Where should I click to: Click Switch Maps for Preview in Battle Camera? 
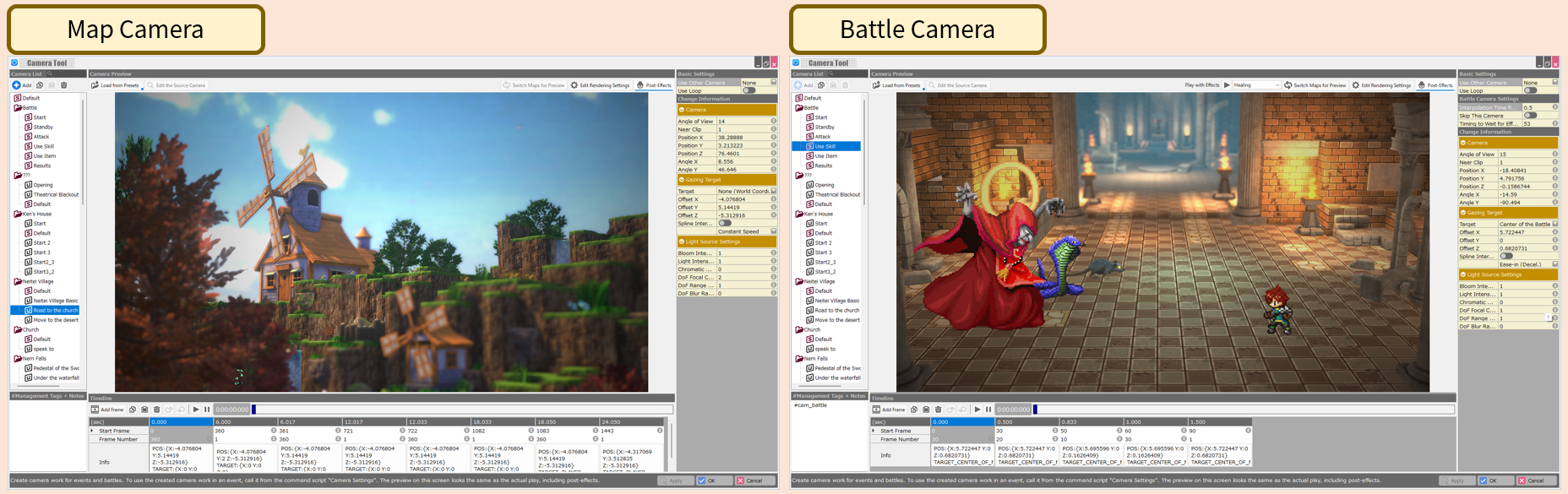[x=1315, y=85]
